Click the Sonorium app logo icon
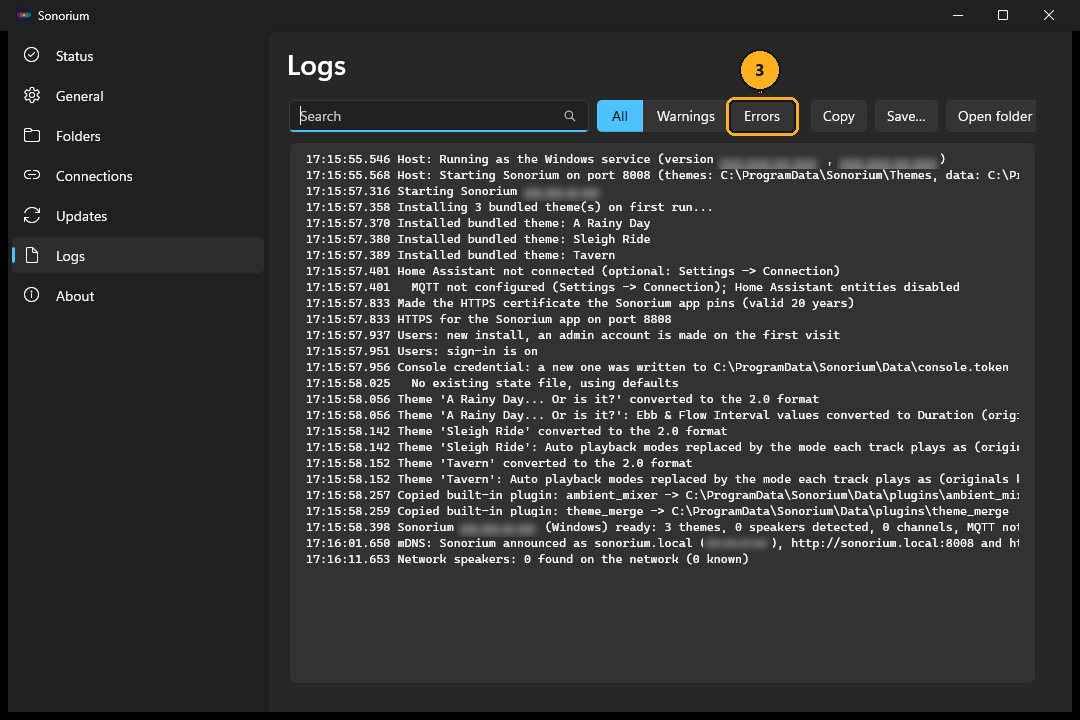The height and width of the screenshot is (720, 1080). pos(24,15)
